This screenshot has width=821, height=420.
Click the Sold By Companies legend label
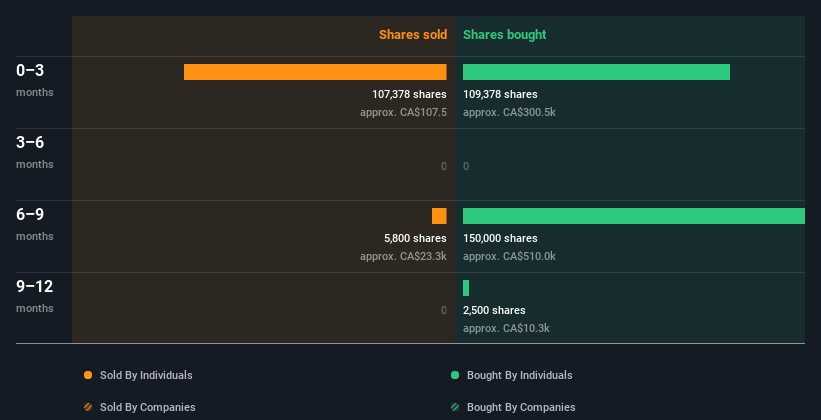[148, 407]
